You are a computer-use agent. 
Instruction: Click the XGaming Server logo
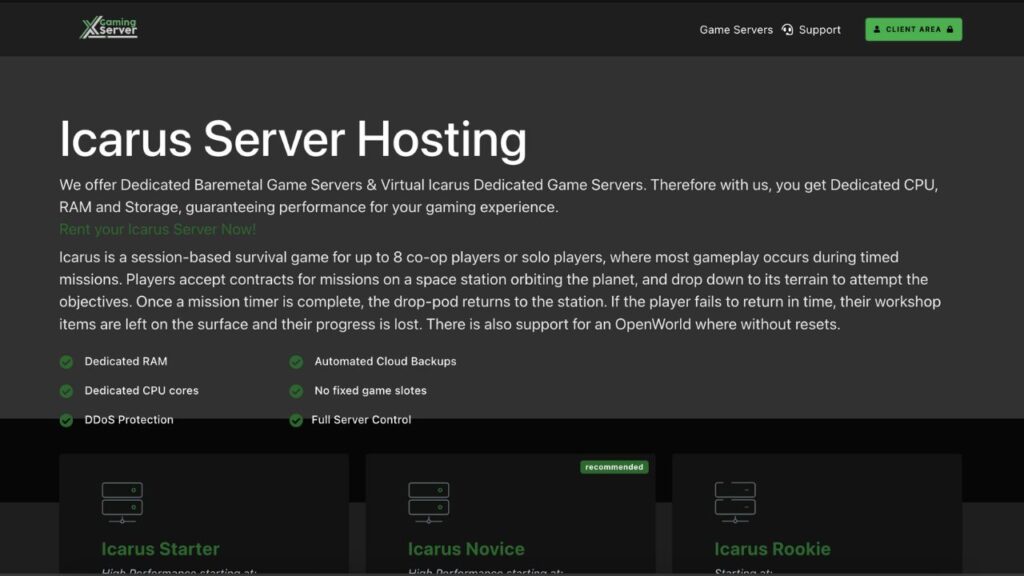click(108, 28)
